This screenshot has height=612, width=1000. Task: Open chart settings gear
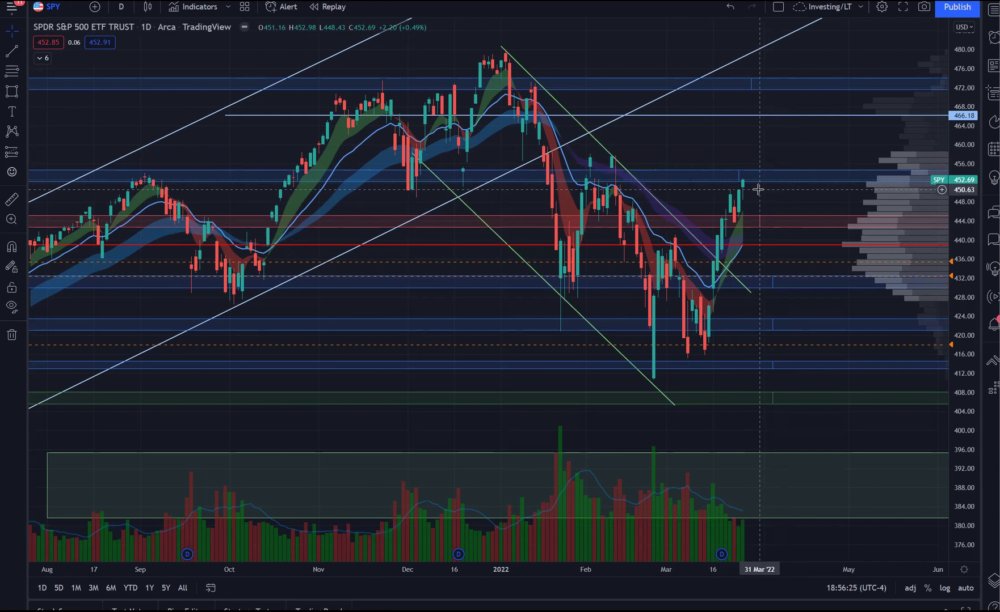881,7
